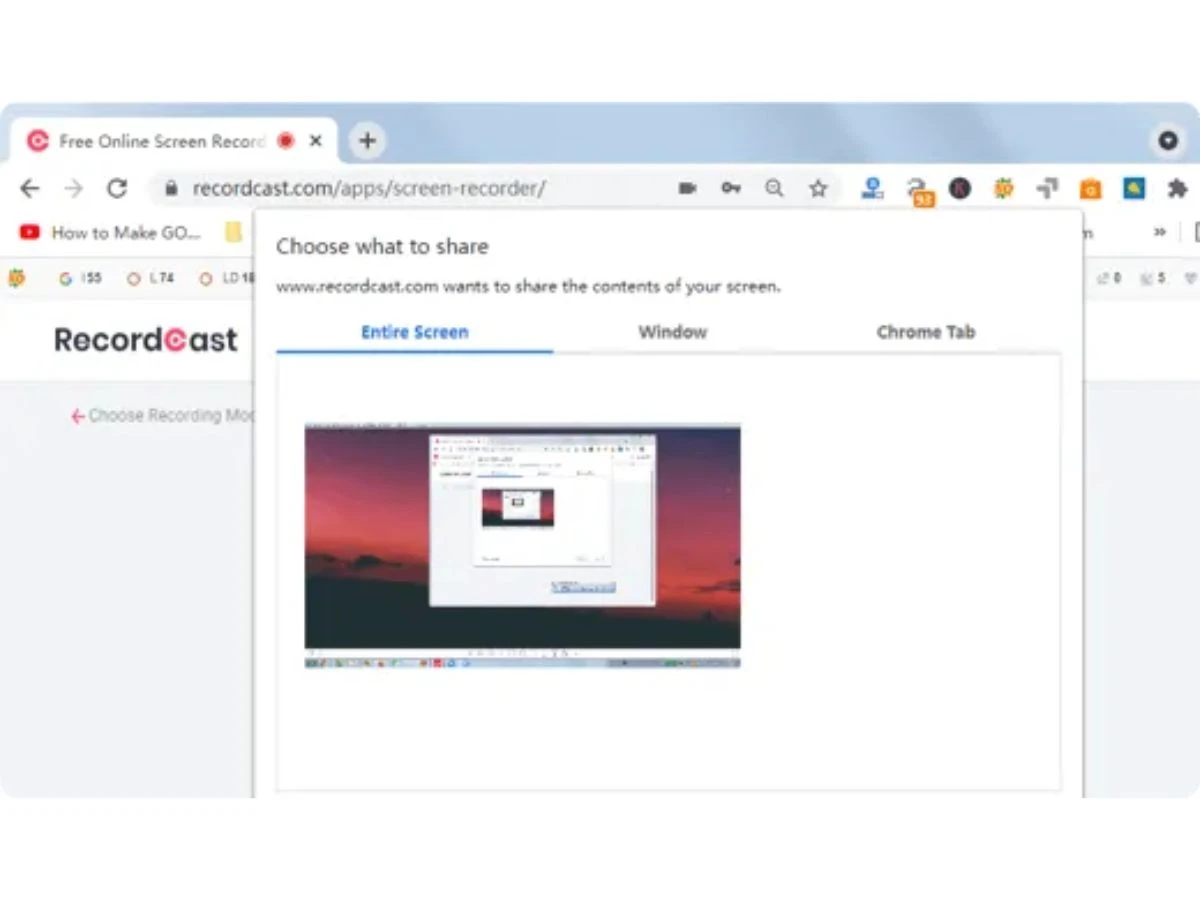The height and width of the screenshot is (900, 1200).
Task: Click the L 74 indicator in the SEO bar
Action: pos(150,279)
